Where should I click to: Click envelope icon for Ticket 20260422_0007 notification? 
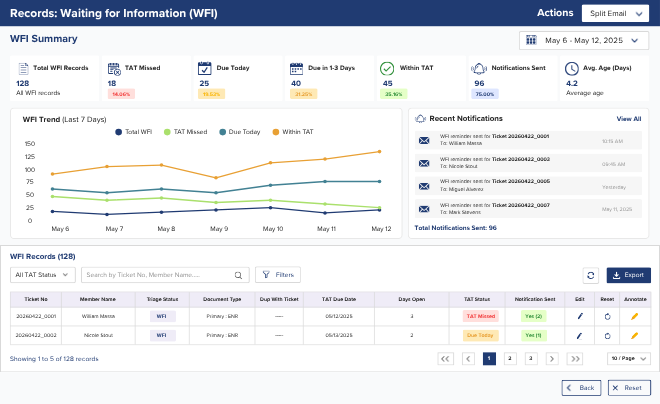424,209
